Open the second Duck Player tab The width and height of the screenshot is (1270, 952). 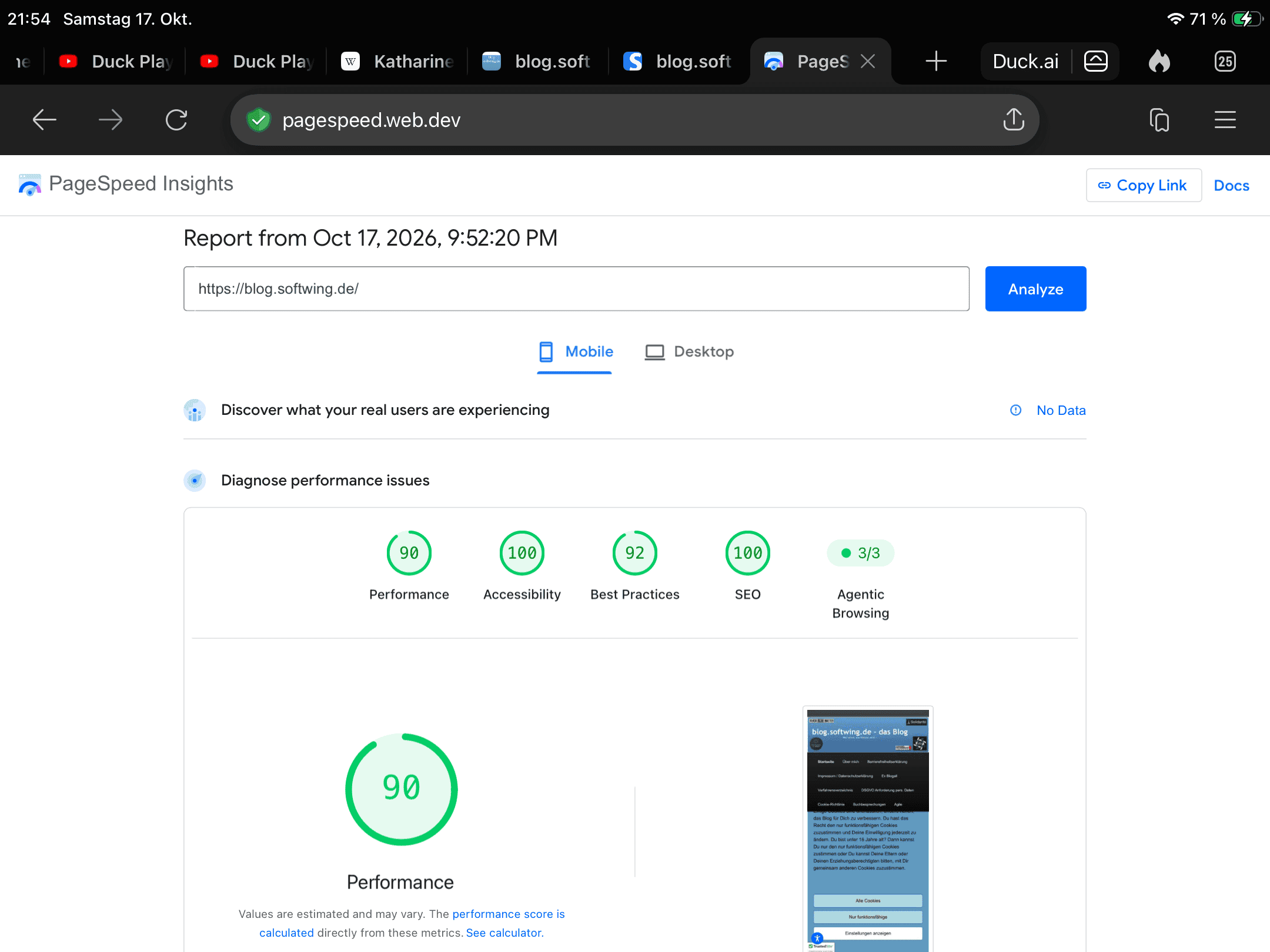(258, 61)
